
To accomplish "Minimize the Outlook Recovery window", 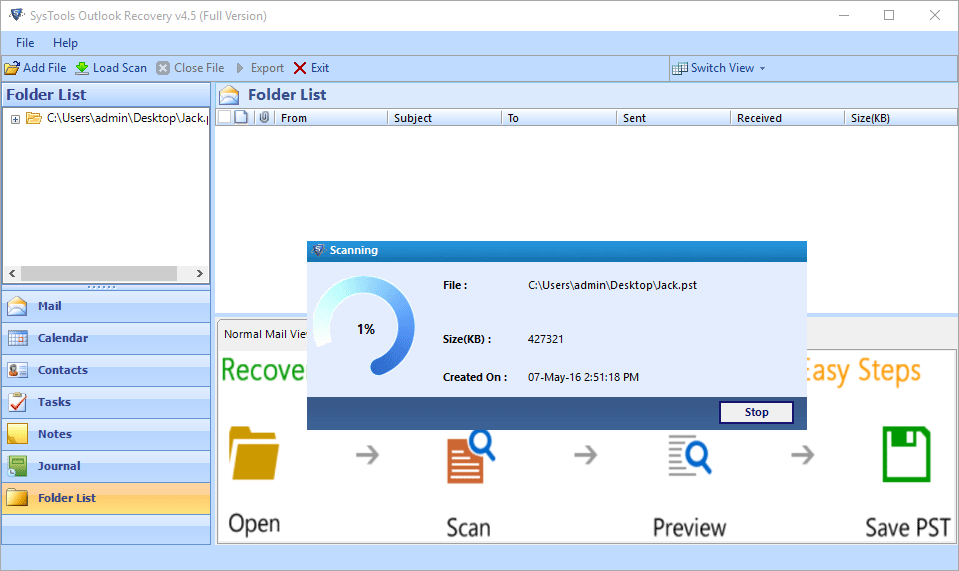I will 844,15.
